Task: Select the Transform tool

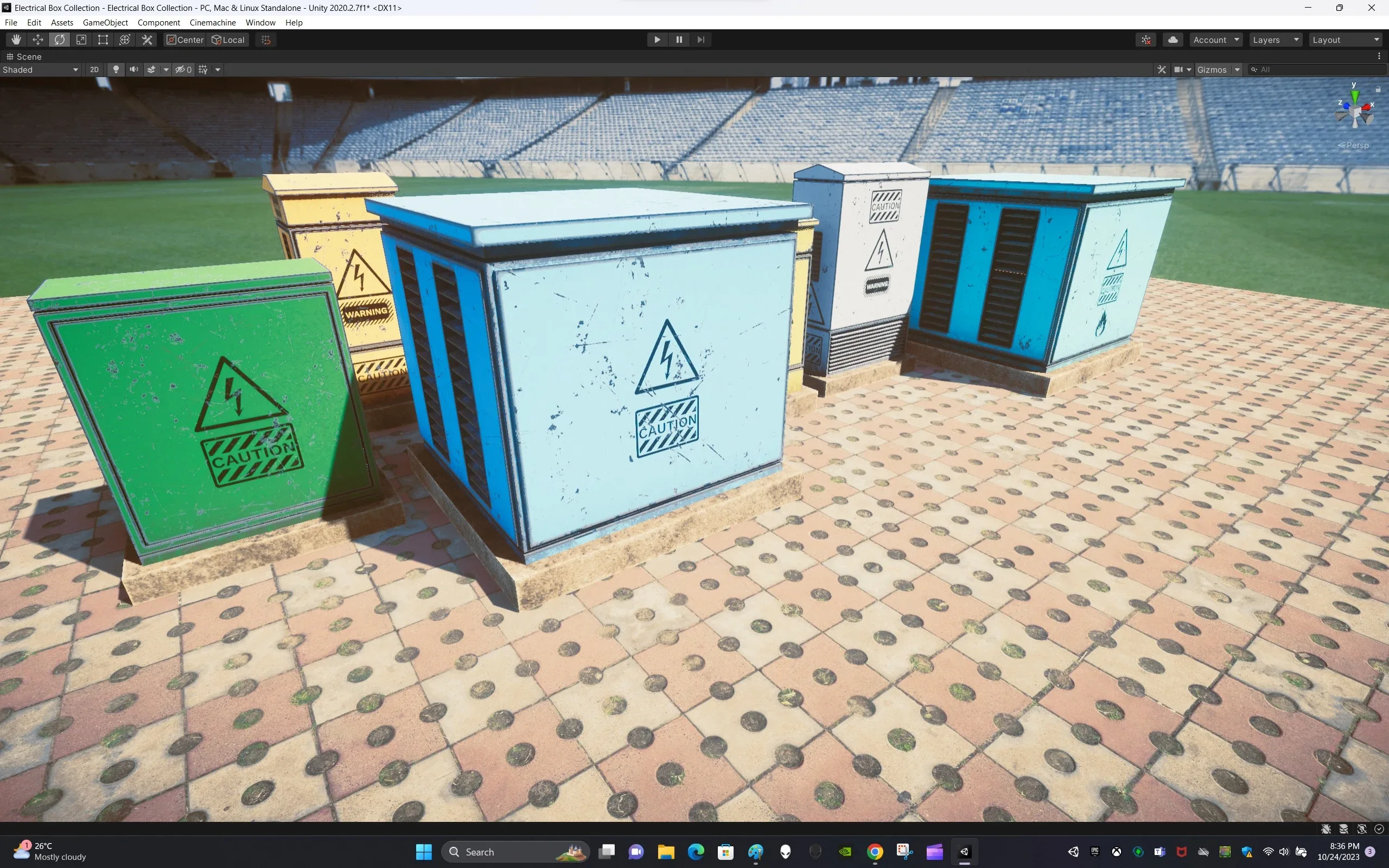Action: tap(125, 40)
